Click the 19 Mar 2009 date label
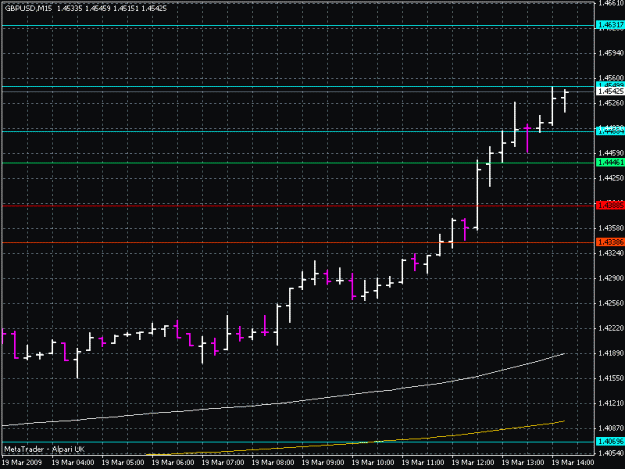Image resolution: width=625 pixels, height=469 pixels. click(22, 463)
